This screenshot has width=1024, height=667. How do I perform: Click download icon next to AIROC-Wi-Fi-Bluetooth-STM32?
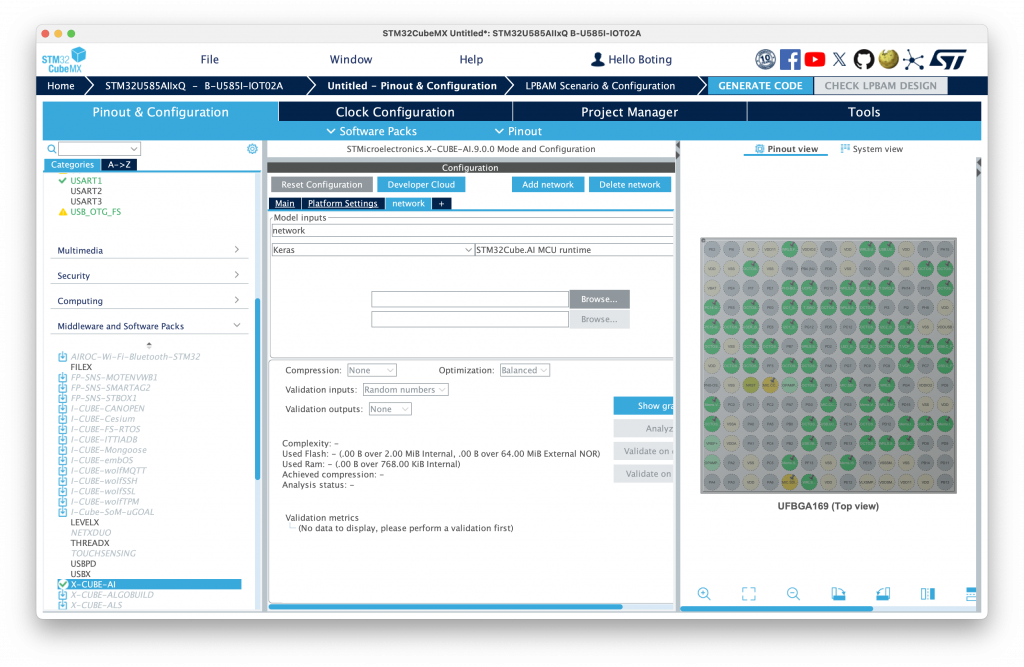[x=63, y=357]
